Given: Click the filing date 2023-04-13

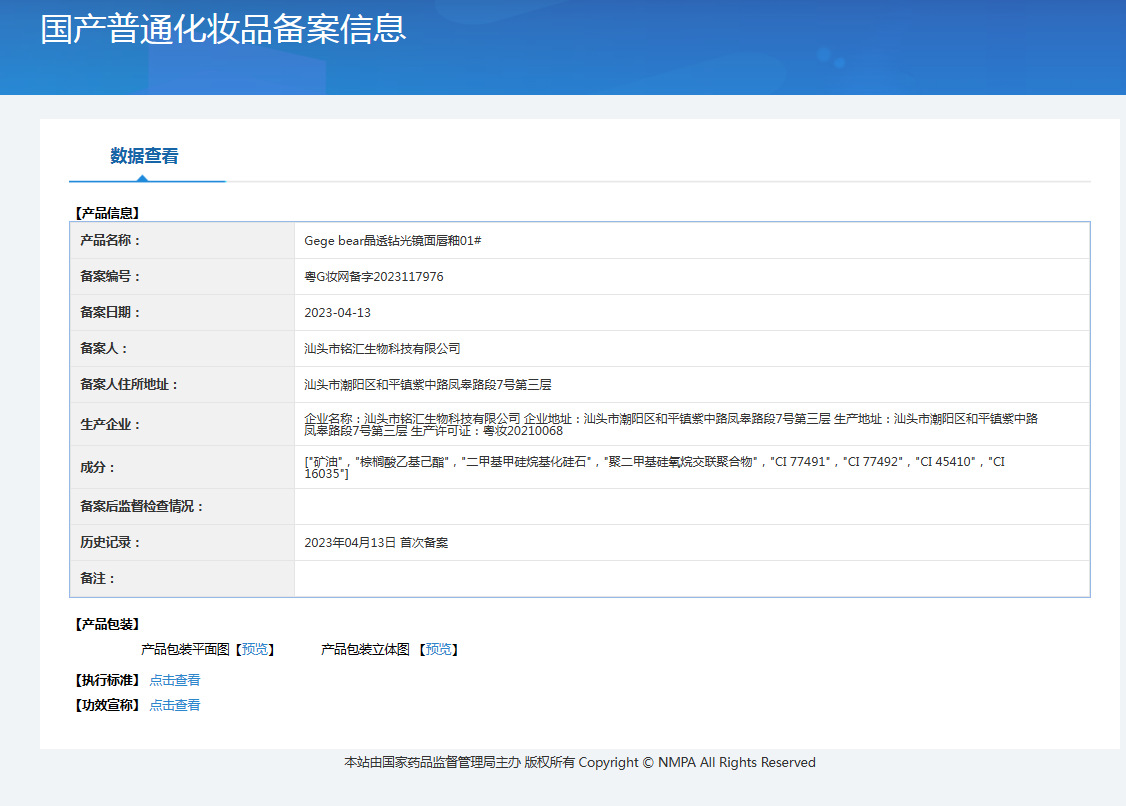Looking at the screenshot, I should [337, 313].
